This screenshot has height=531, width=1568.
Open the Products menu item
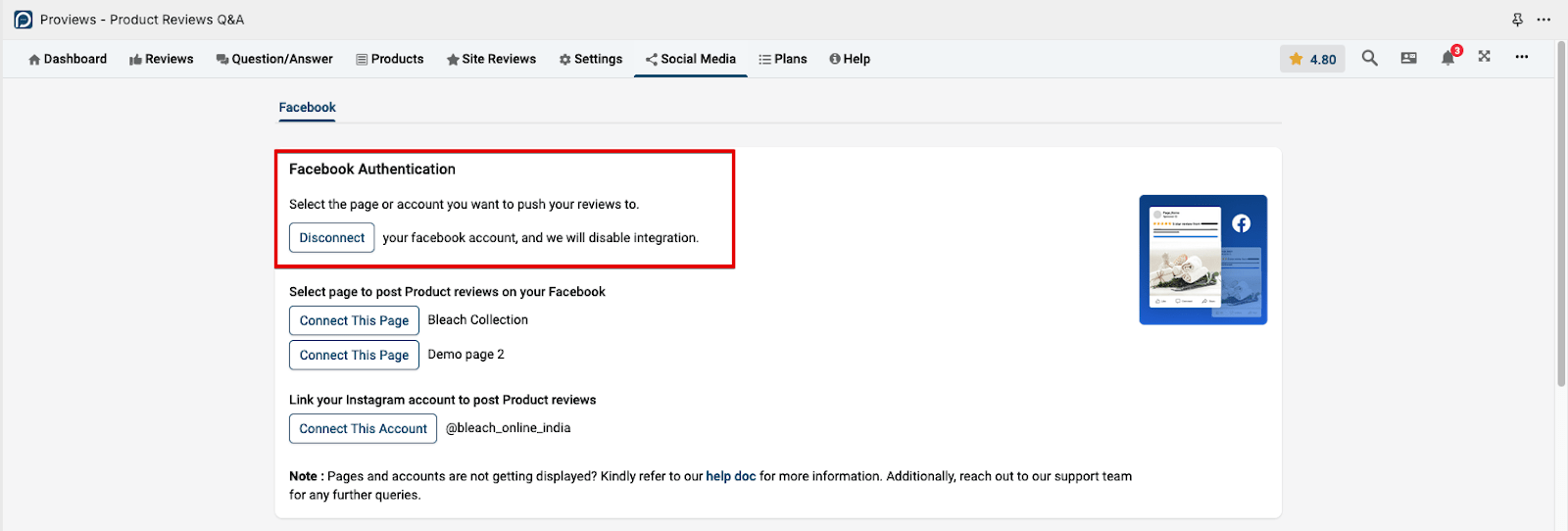(390, 59)
